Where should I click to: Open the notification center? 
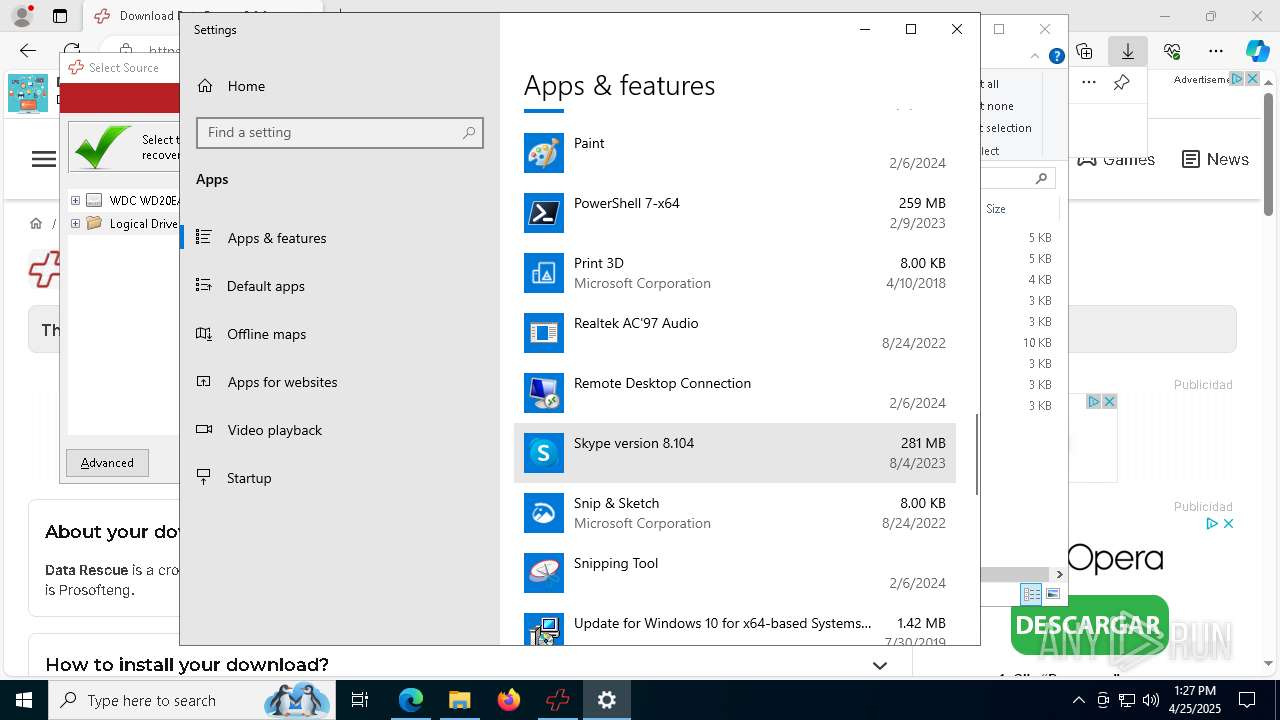[x=1247, y=700]
